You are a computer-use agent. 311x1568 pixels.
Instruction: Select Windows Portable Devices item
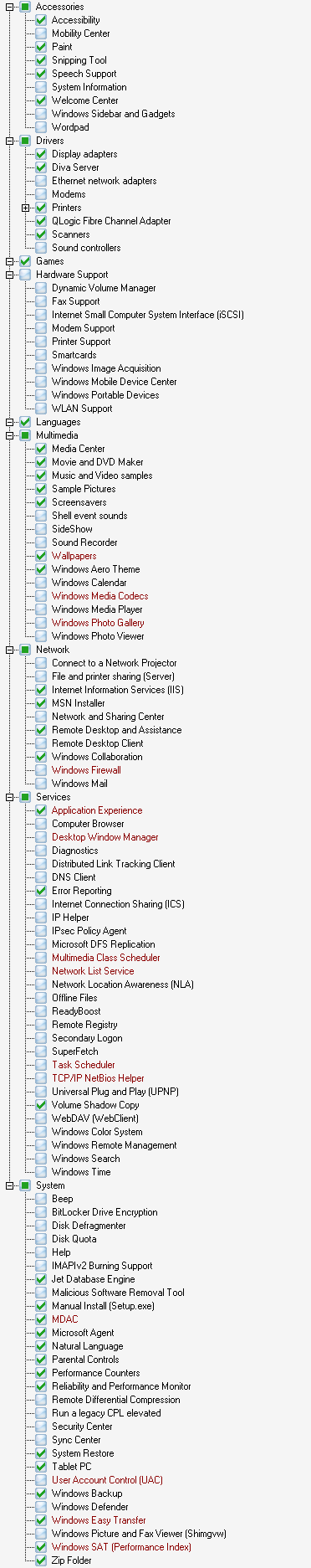coord(105,395)
